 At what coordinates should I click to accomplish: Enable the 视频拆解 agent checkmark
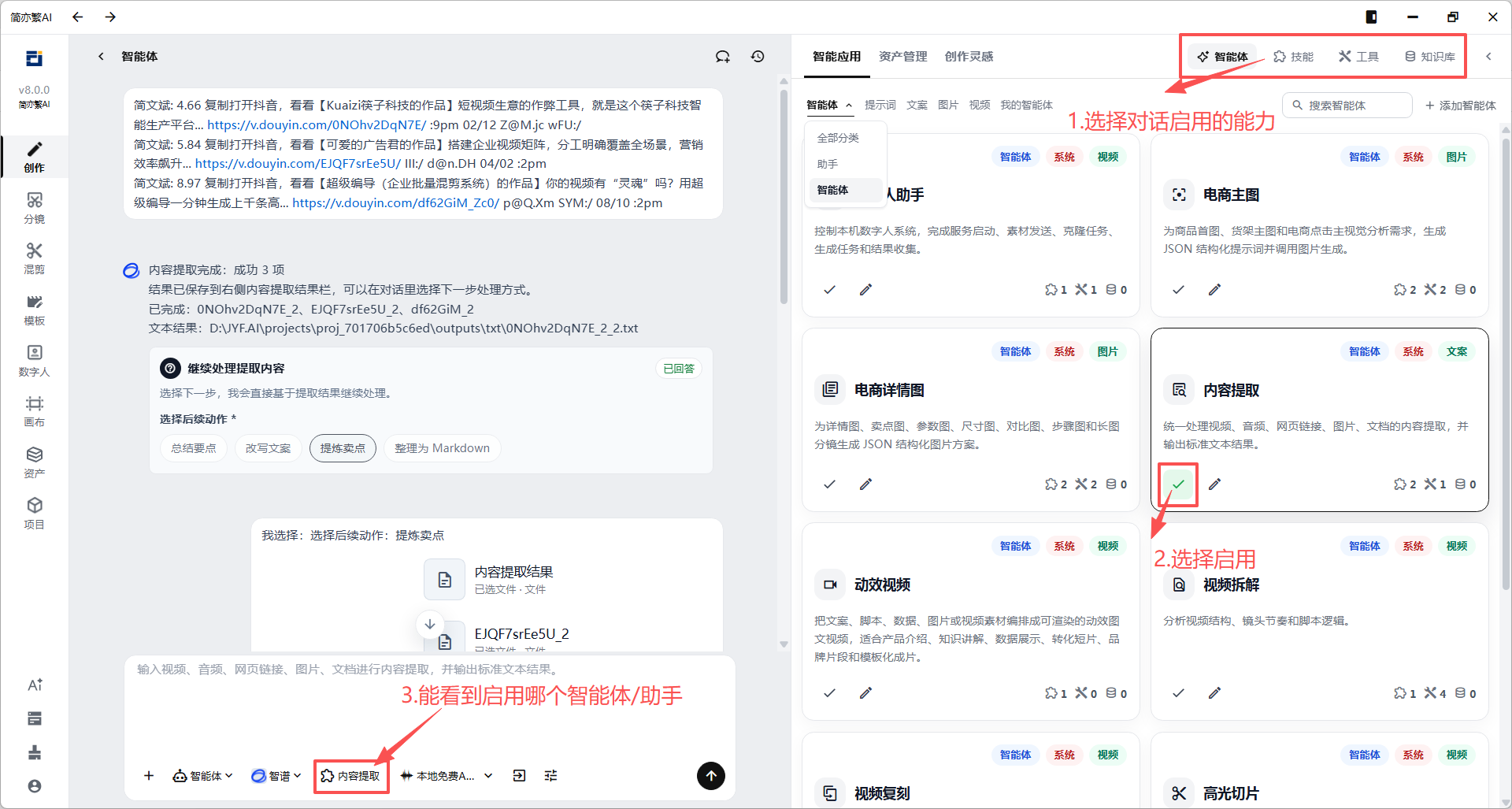(x=1178, y=693)
